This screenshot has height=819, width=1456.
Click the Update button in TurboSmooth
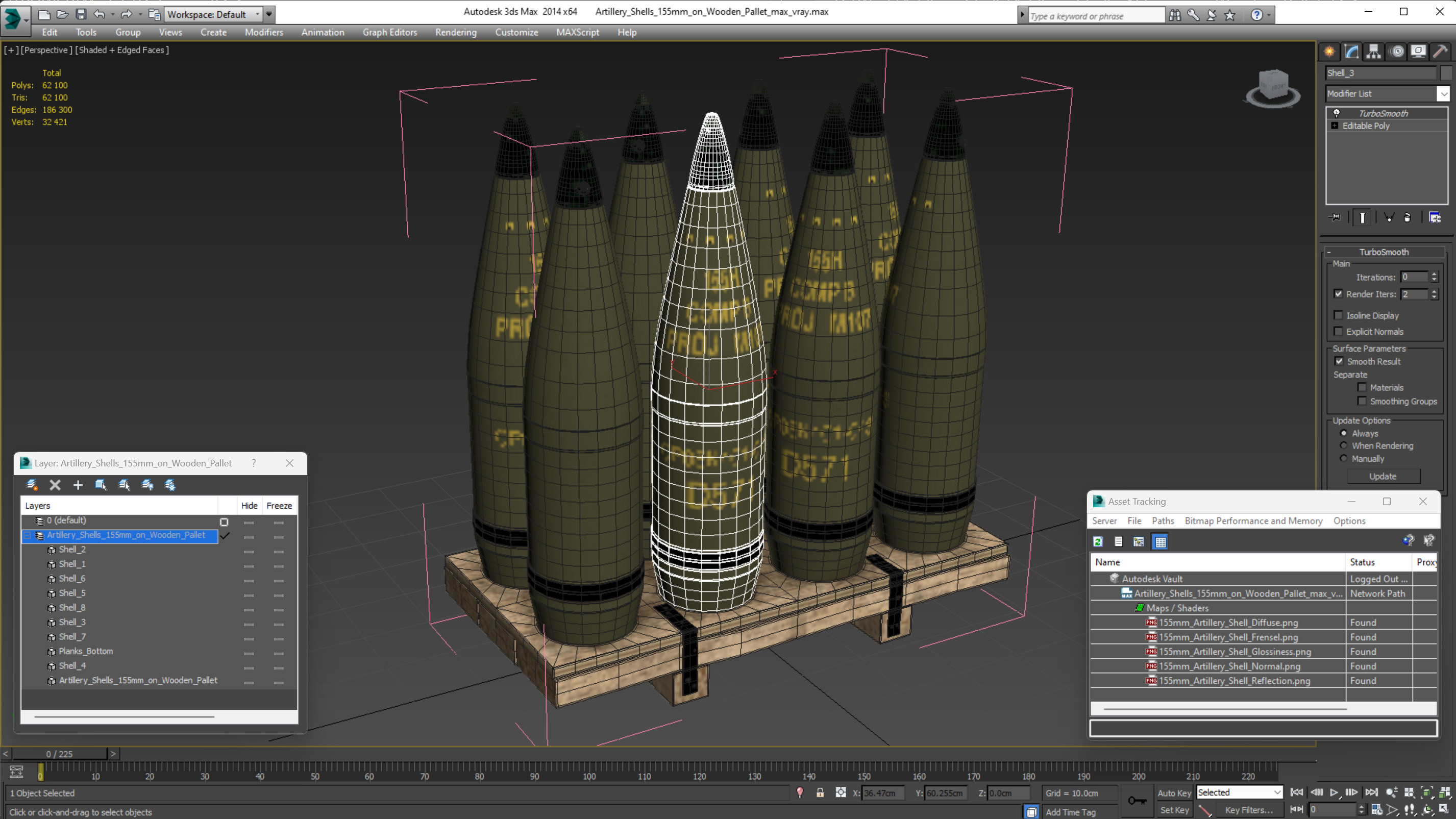click(1383, 477)
